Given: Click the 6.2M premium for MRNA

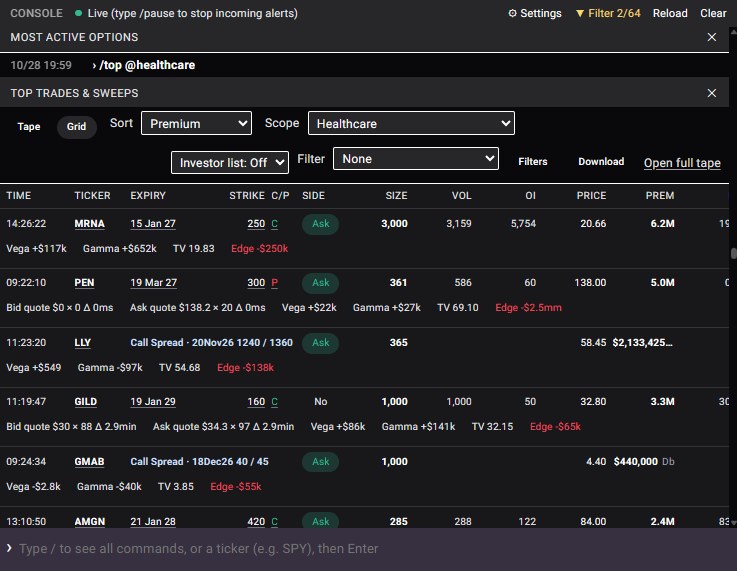Looking at the screenshot, I should point(662,224).
